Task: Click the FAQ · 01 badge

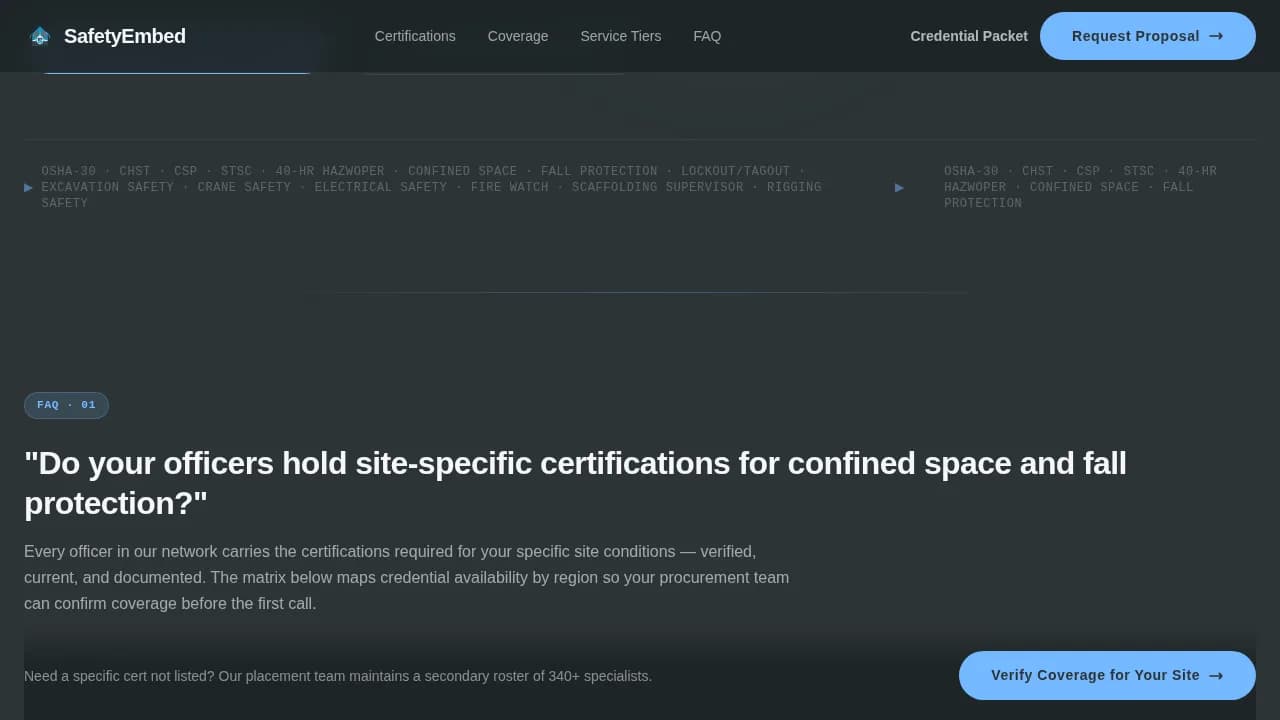Action: [66, 405]
